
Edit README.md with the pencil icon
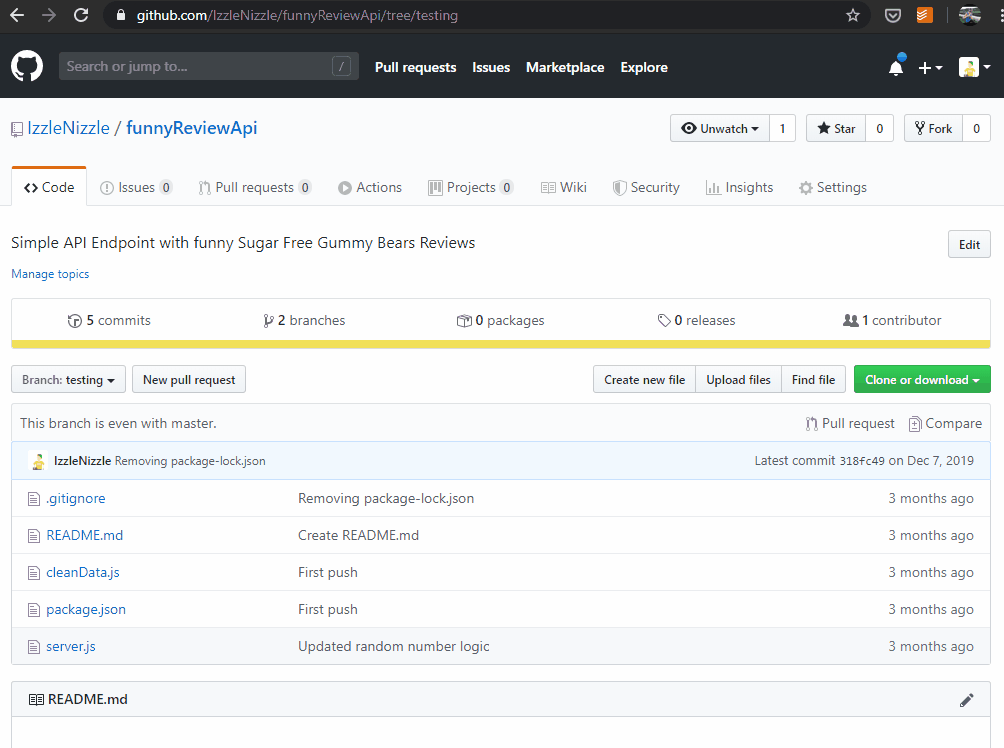point(966,700)
